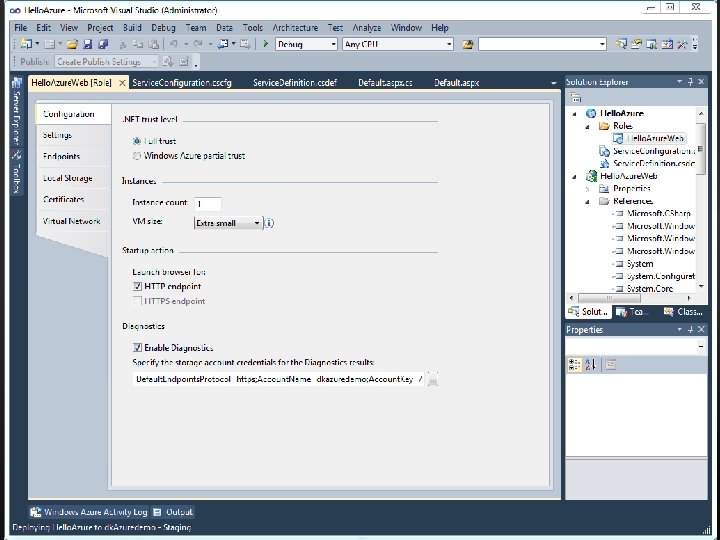Image resolution: width=720 pixels, height=540 pixels.
Task: Close the HelloAzureWeb [Role] tab
Action: pyautogui.click(x=122, y=83)
